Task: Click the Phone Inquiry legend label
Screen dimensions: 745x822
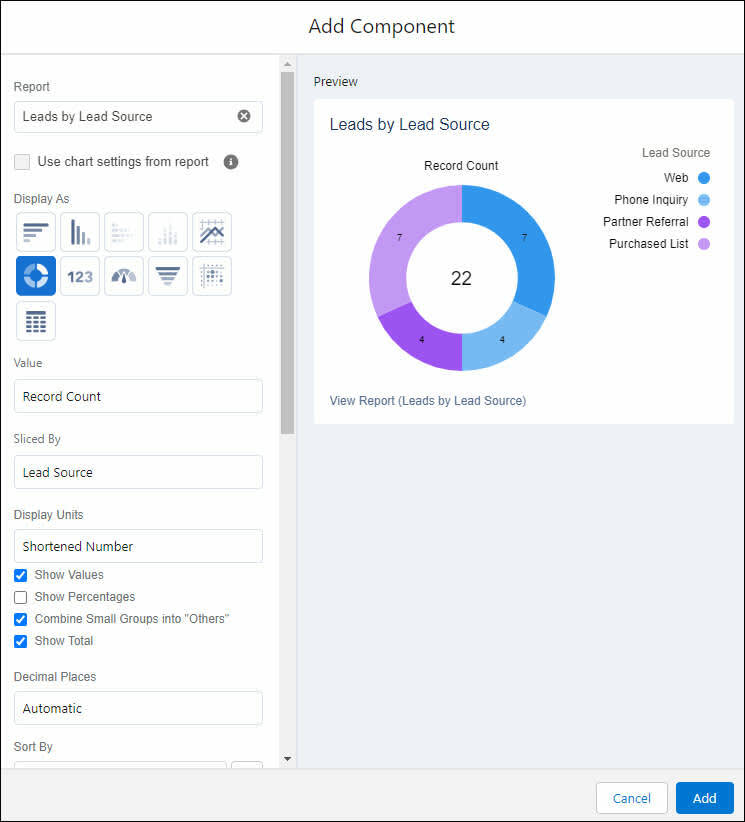Action: point(651,200)
